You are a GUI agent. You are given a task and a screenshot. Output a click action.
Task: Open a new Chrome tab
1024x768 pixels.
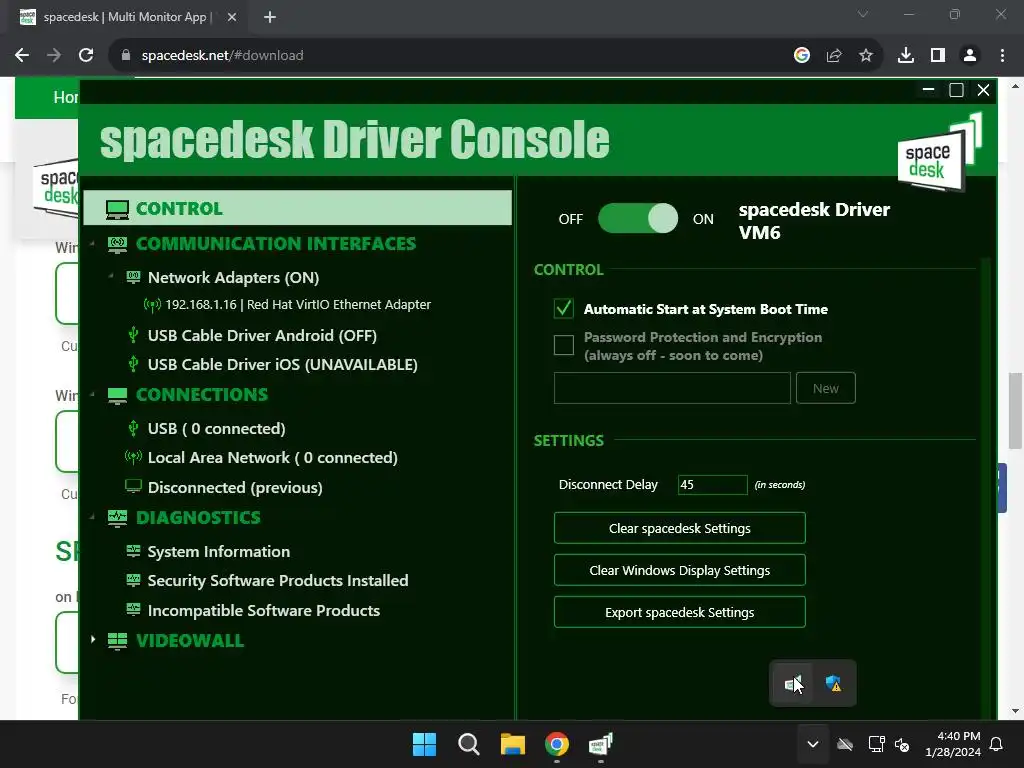point(270,17)
